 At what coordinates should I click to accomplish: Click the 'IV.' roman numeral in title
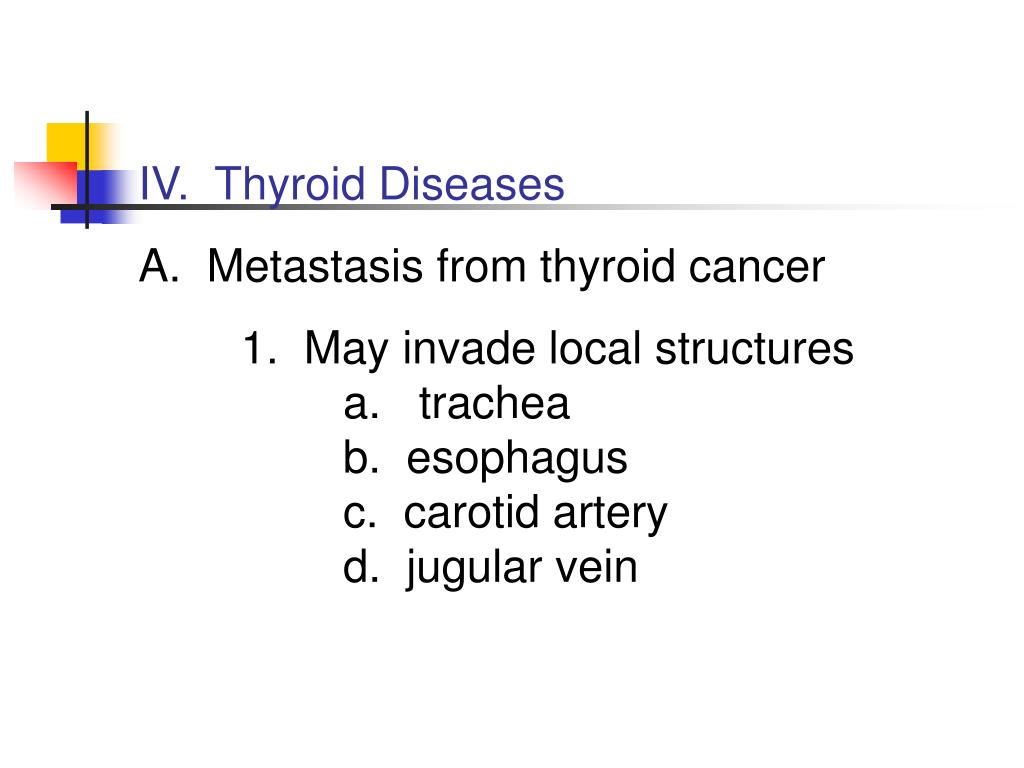point(164,184)
